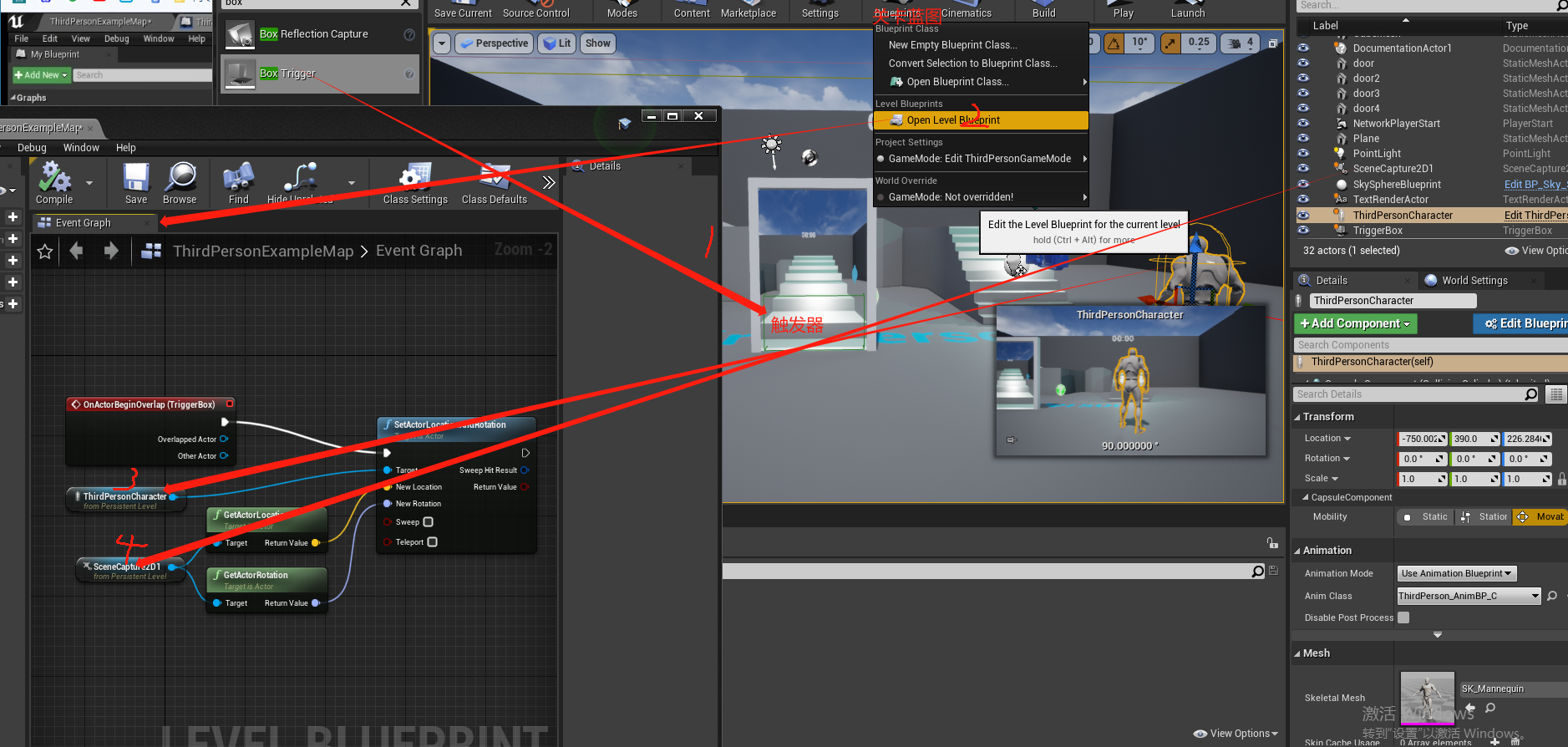Open the Add Component dropdown
Screen dimensions: 1568x747
tap(1355, 323)
